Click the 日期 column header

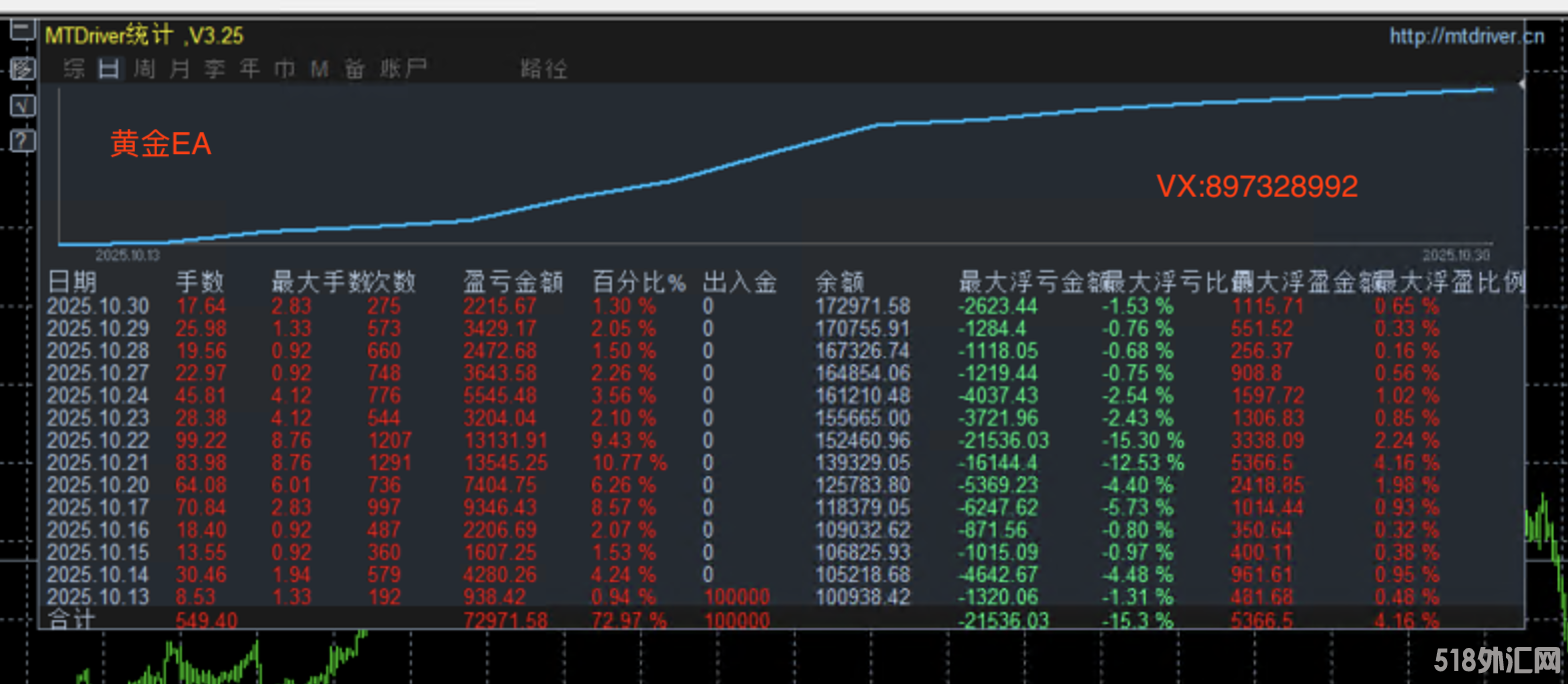(x=72, y=282)
